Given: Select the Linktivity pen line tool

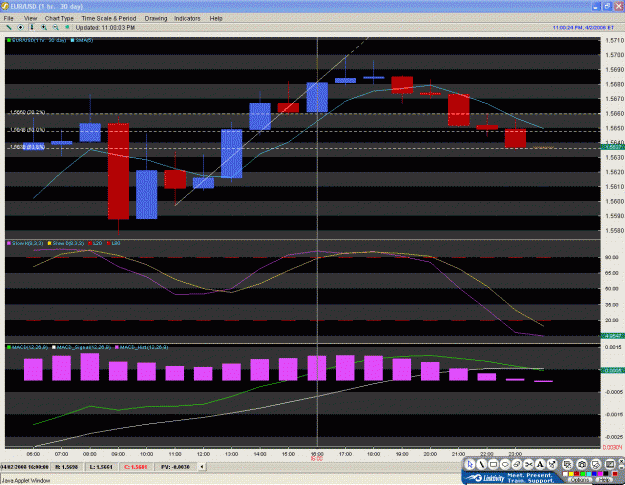Looking at the screenshot, I should 482,464.
